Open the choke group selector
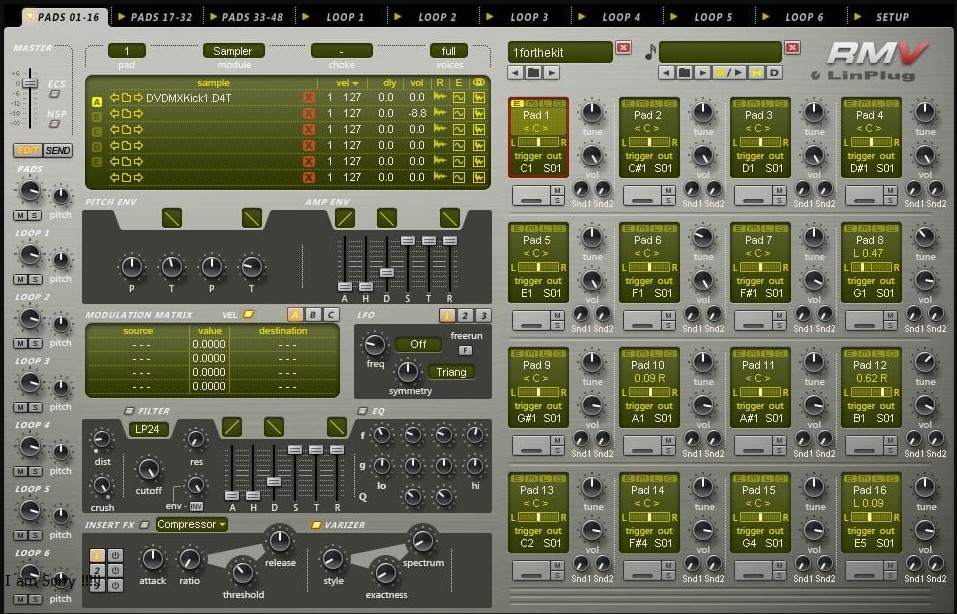The width and height of the screenshot is (957, 614). click(341, 51)
